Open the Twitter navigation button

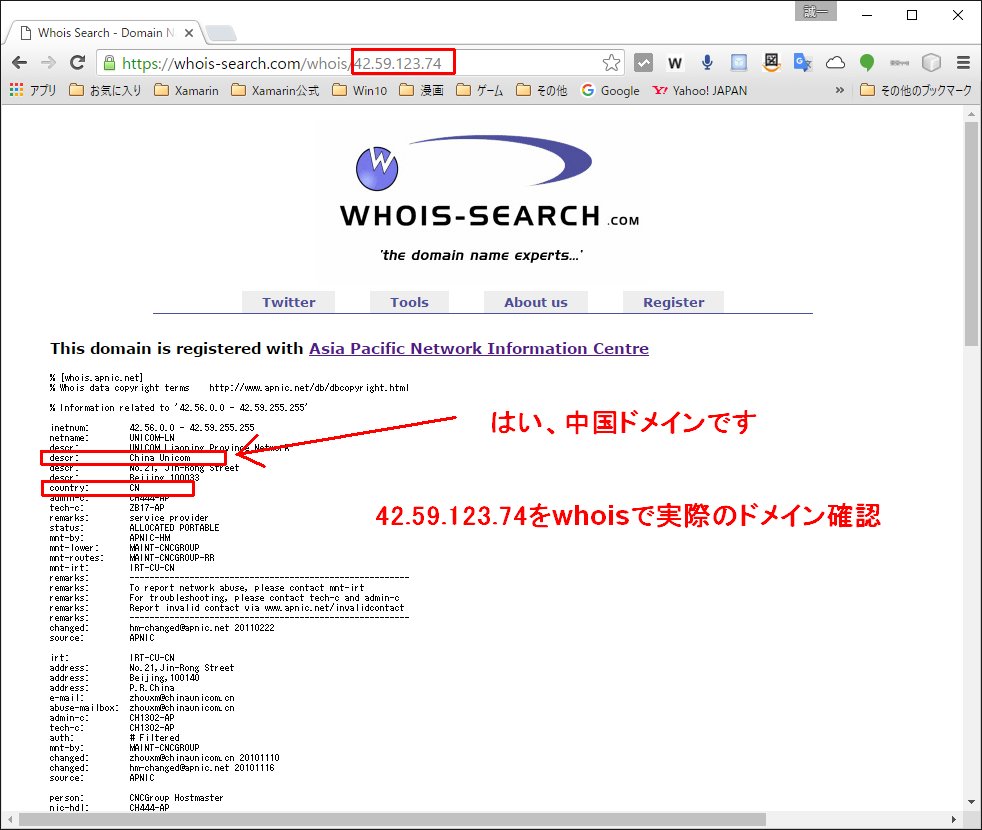click(x=289, y=302)
